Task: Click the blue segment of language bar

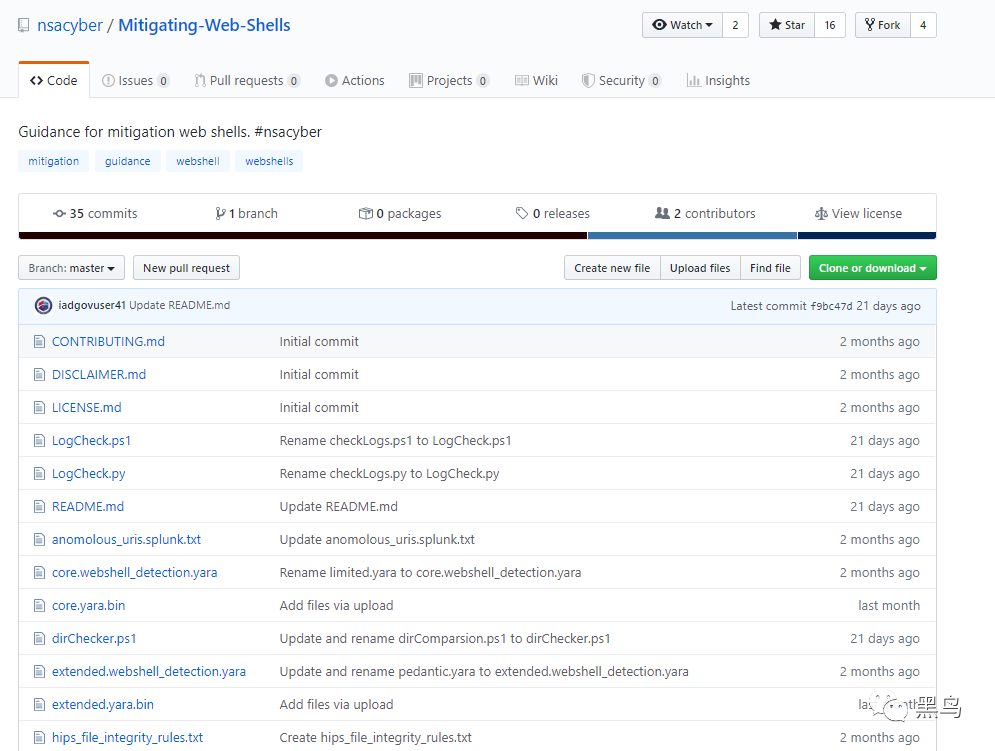Action: pos(692,236)
